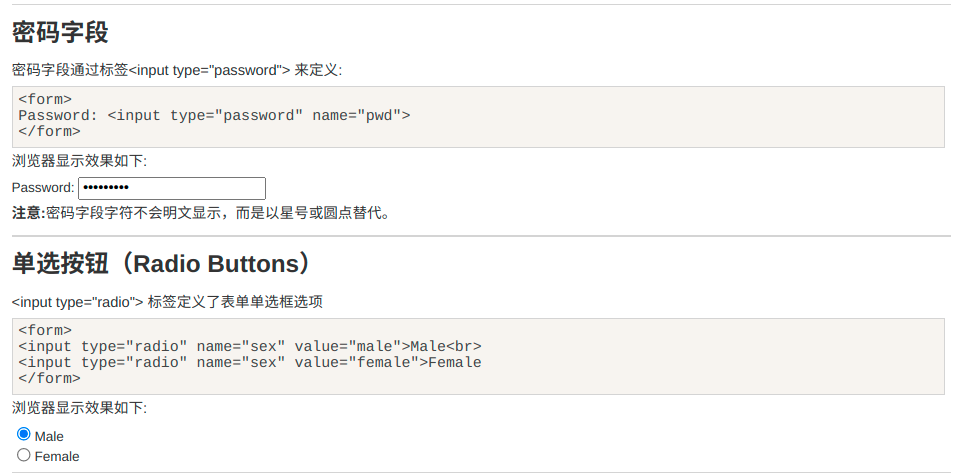Screen dimensions: 958x476
Task: Click the "Male" radio label text
Action: coord(49,436)
